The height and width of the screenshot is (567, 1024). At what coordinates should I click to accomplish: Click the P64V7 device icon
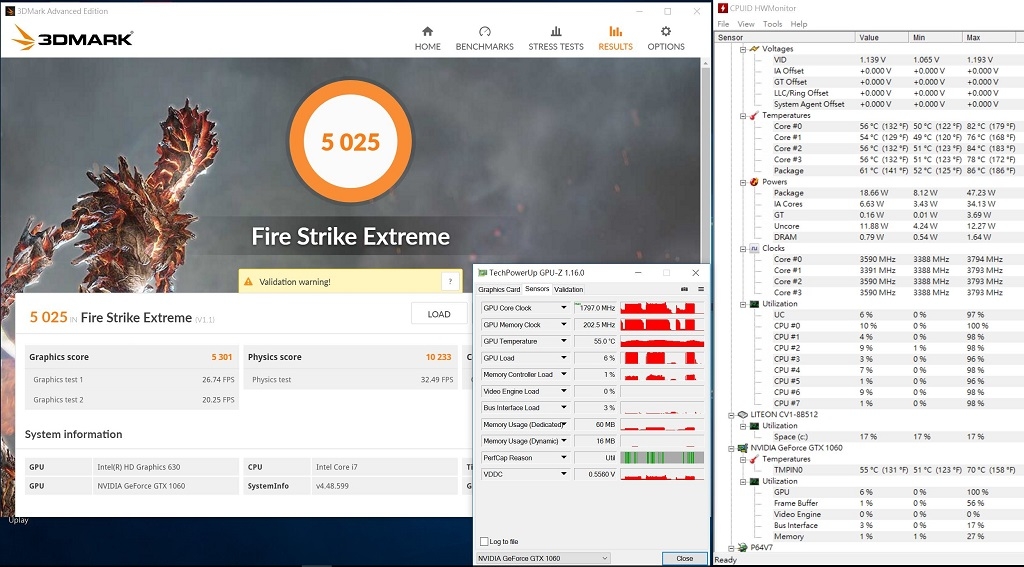click(743, 547)
